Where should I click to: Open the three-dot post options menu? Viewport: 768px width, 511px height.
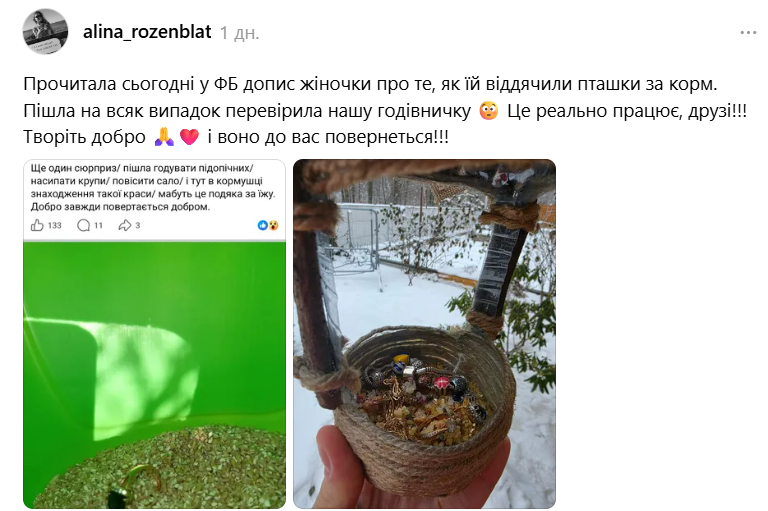748,33
